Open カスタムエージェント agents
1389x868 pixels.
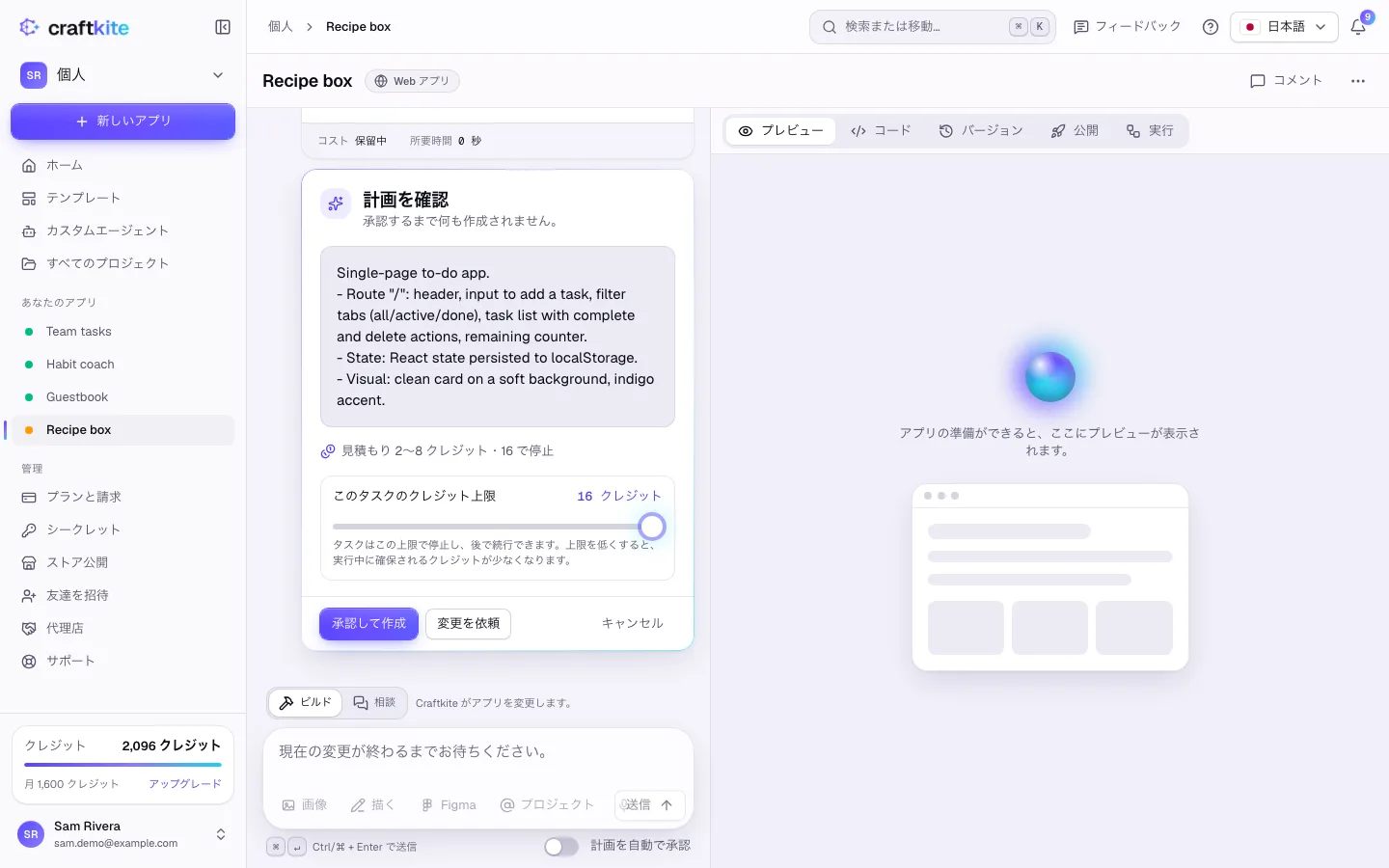pos(123,231)
